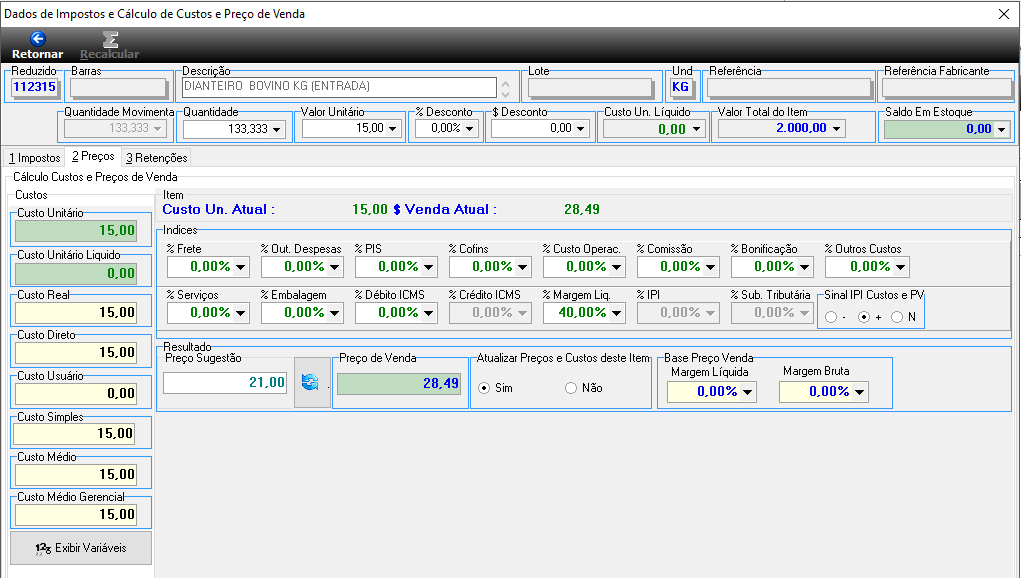This screenshot has width=1021, height=578.
Task: Click the Und value KG
Action: 680,87
